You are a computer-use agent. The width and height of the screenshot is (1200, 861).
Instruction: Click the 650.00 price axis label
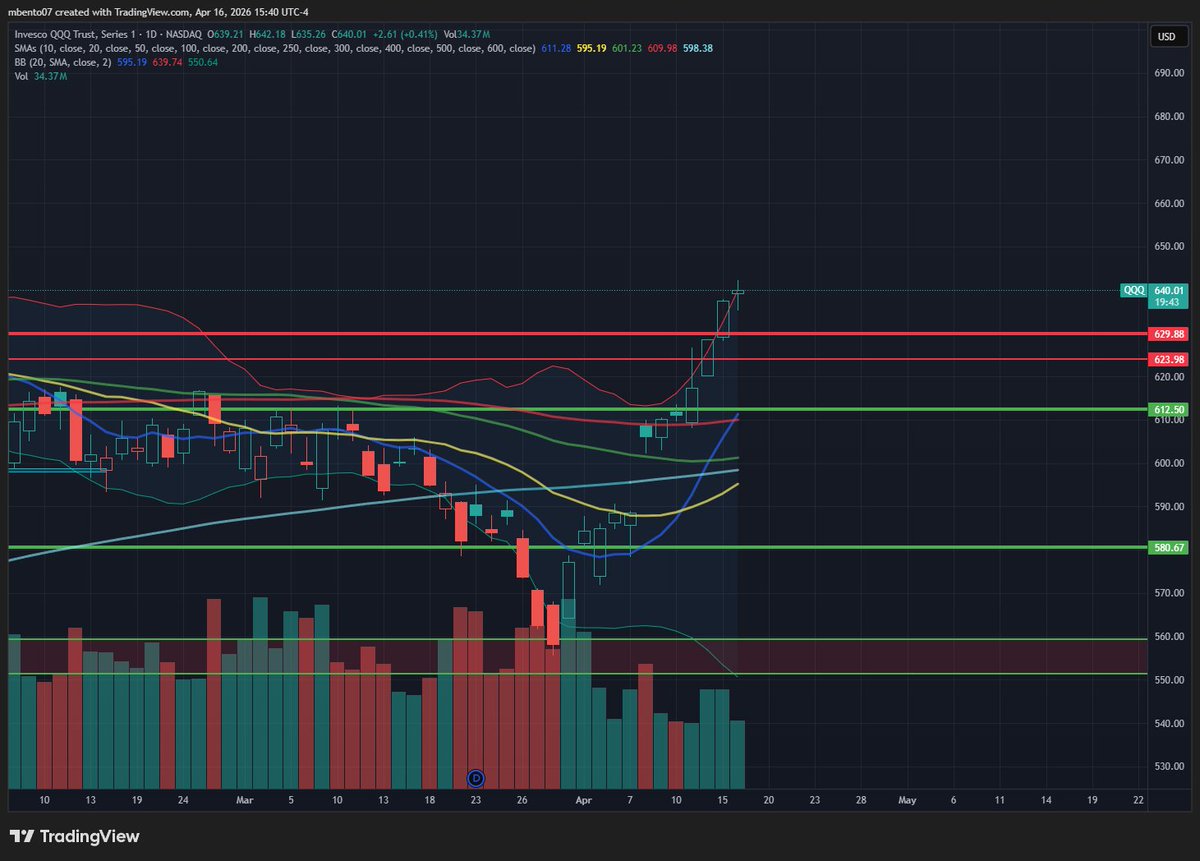point(1168,247)
